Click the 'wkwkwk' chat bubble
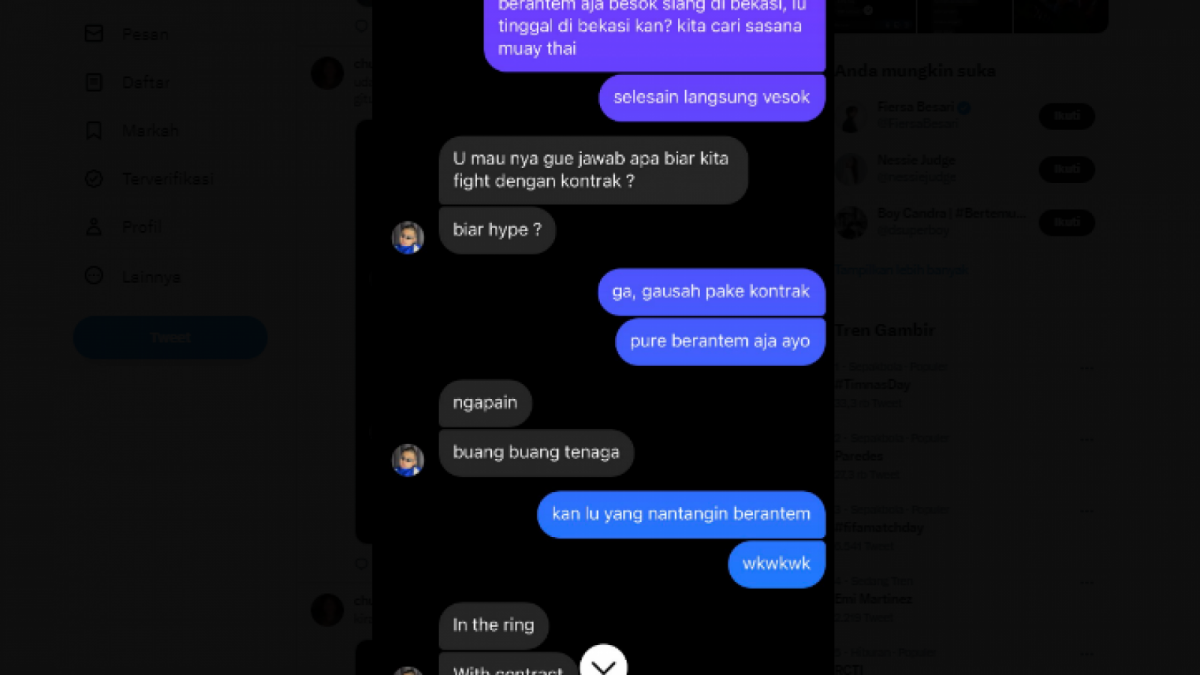The image size is (1200, 675). tap(777, 564)
